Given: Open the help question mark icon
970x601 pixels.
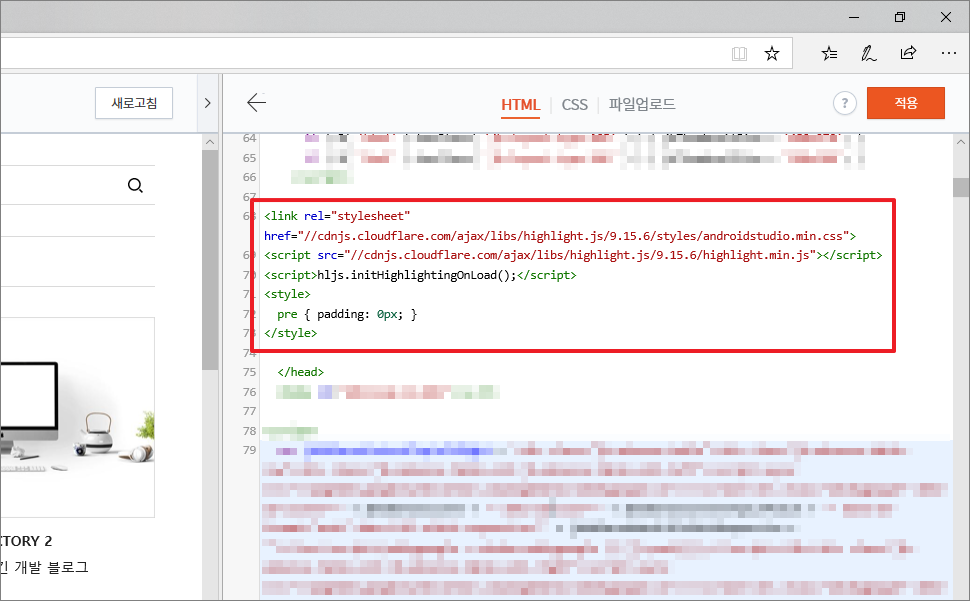Looking at the screenshot, I should pyautogui.click(x=844, y=103).
